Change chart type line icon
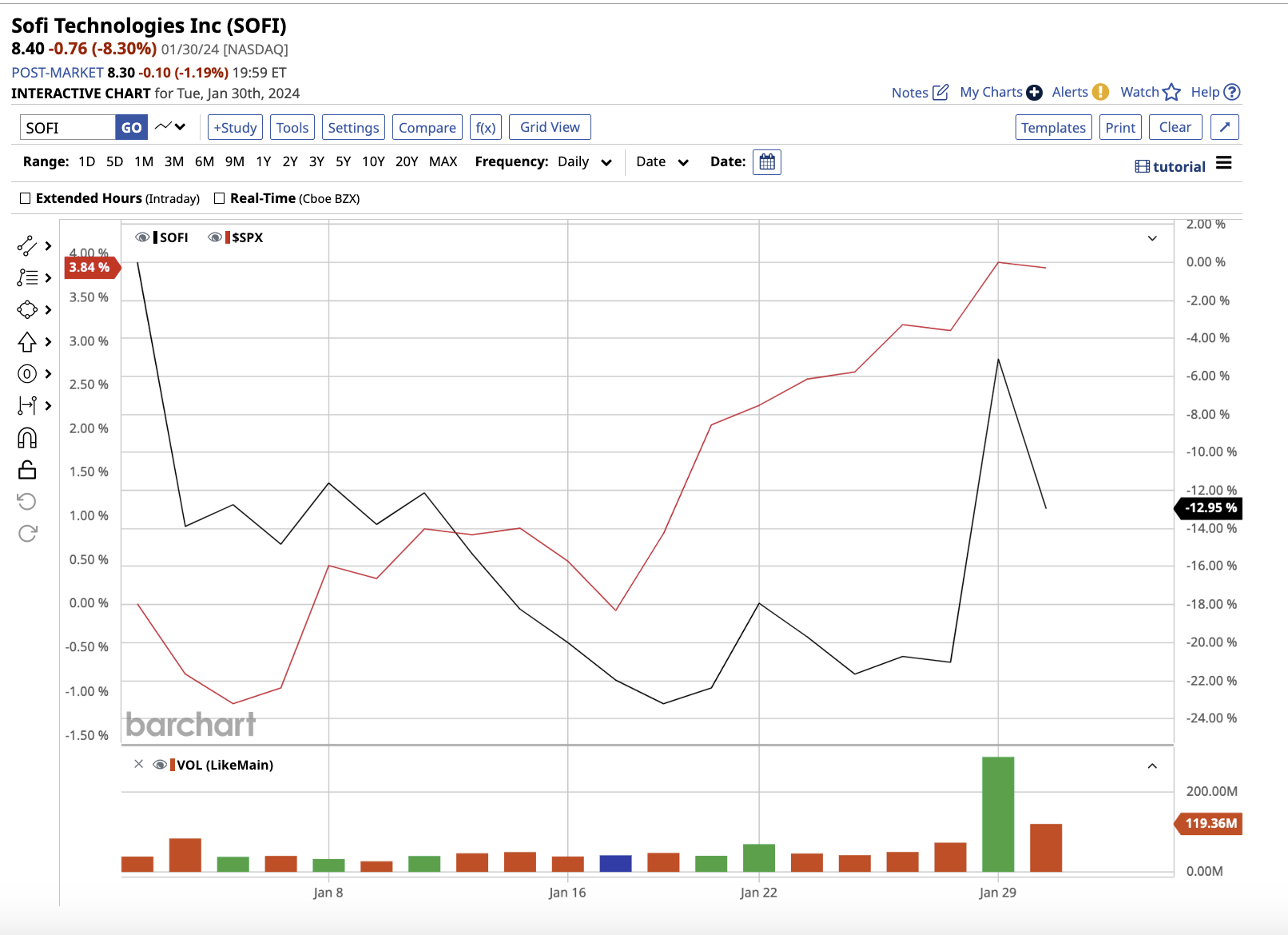Image resolution: width=1288 pixels, height=935 pixels. 170,127
